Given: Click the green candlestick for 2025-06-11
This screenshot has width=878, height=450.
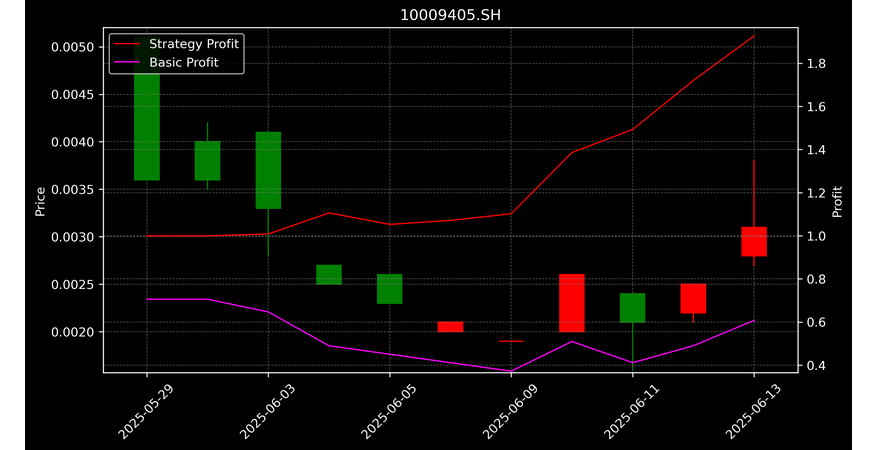Looking at the screenshot, I should click(632, 308).
